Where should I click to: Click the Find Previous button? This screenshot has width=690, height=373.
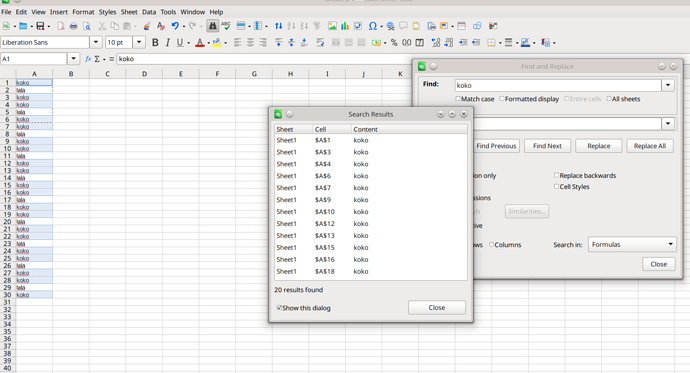(x=496, y=146)
